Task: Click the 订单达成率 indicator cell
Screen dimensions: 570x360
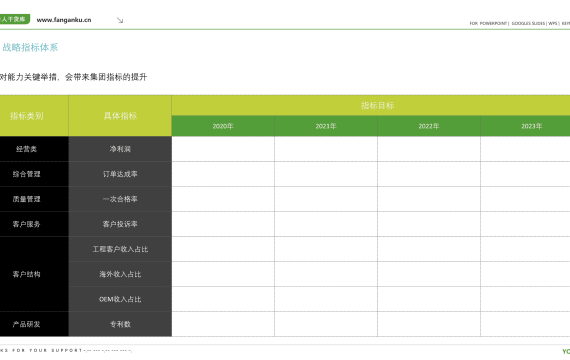Action: point(120,174)
